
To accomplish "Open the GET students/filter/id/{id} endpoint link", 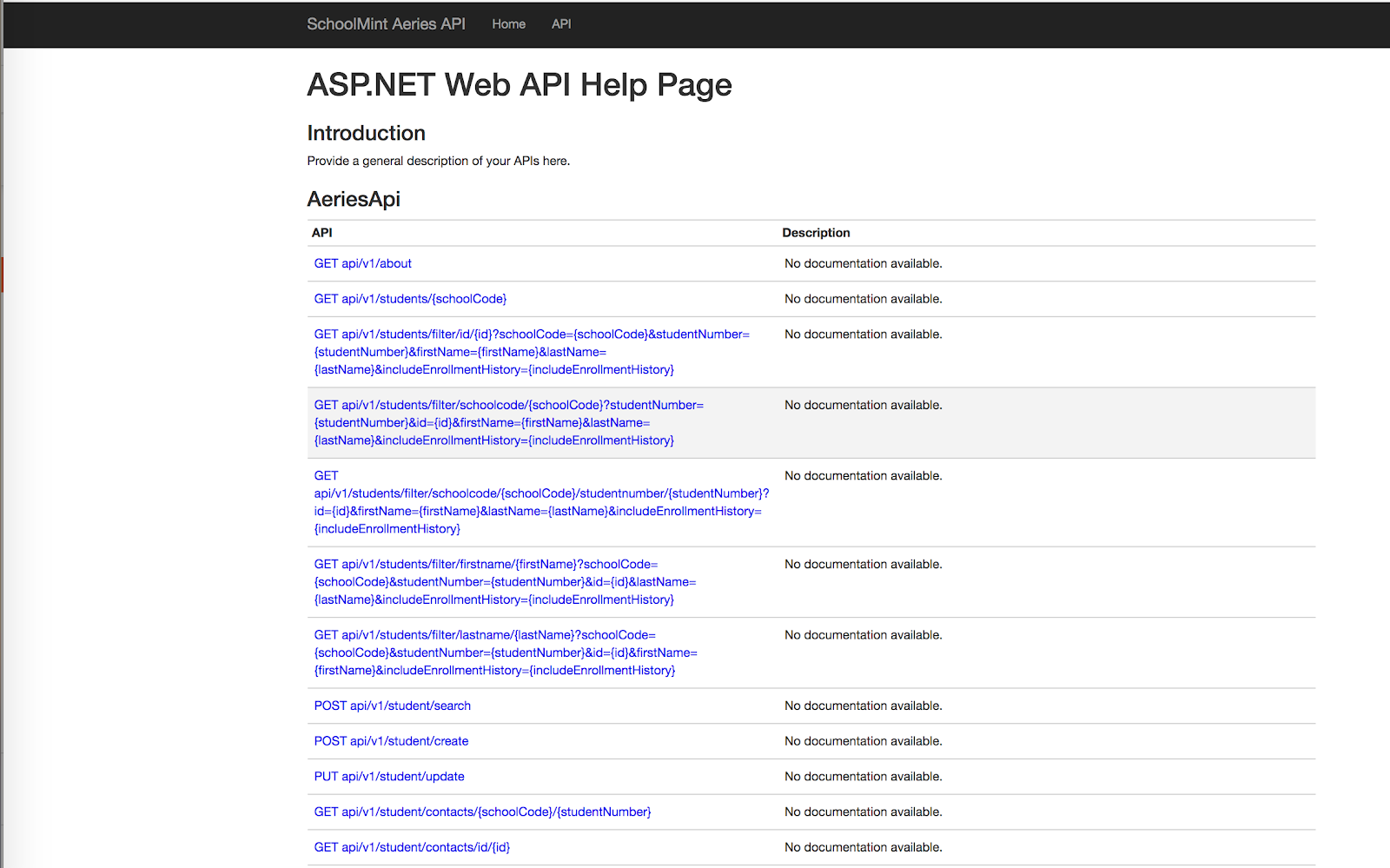I will pos(532,352).
